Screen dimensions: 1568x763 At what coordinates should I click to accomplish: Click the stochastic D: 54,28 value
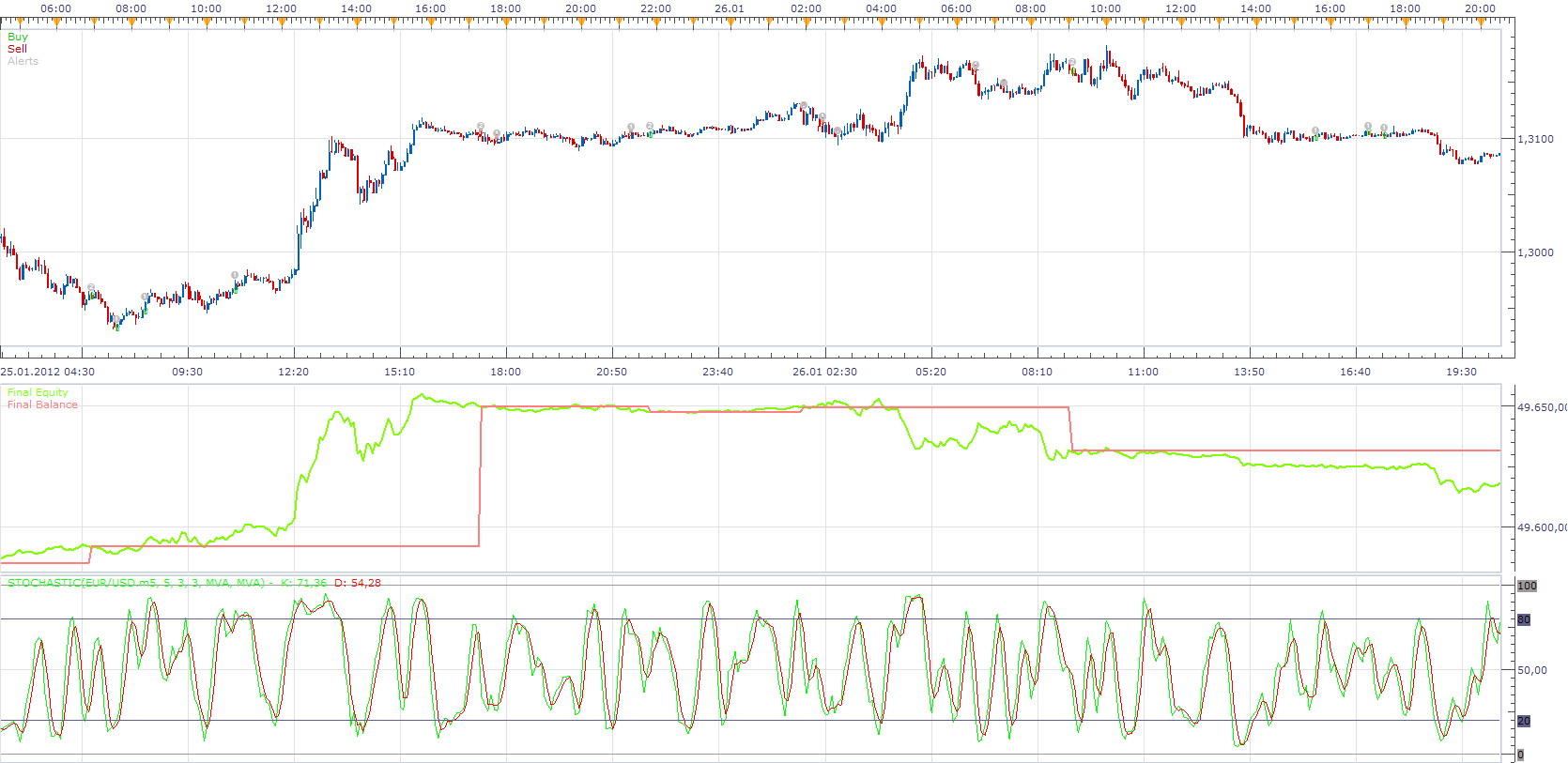point(358,583)
